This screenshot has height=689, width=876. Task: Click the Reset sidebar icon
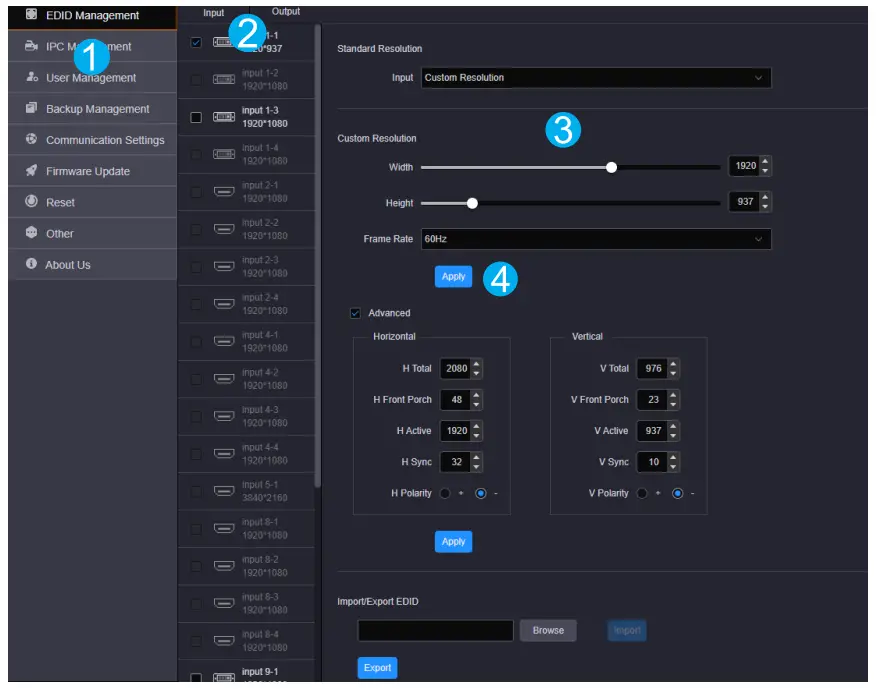[x=32, y=201]
